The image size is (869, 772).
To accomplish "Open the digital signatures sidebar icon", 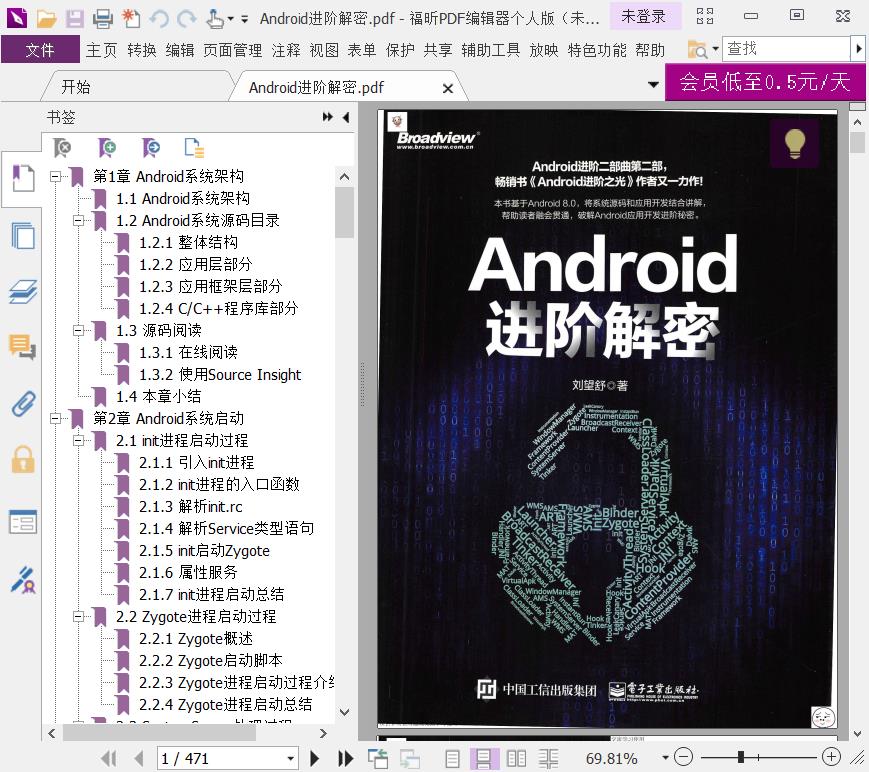I will point(23,579).
